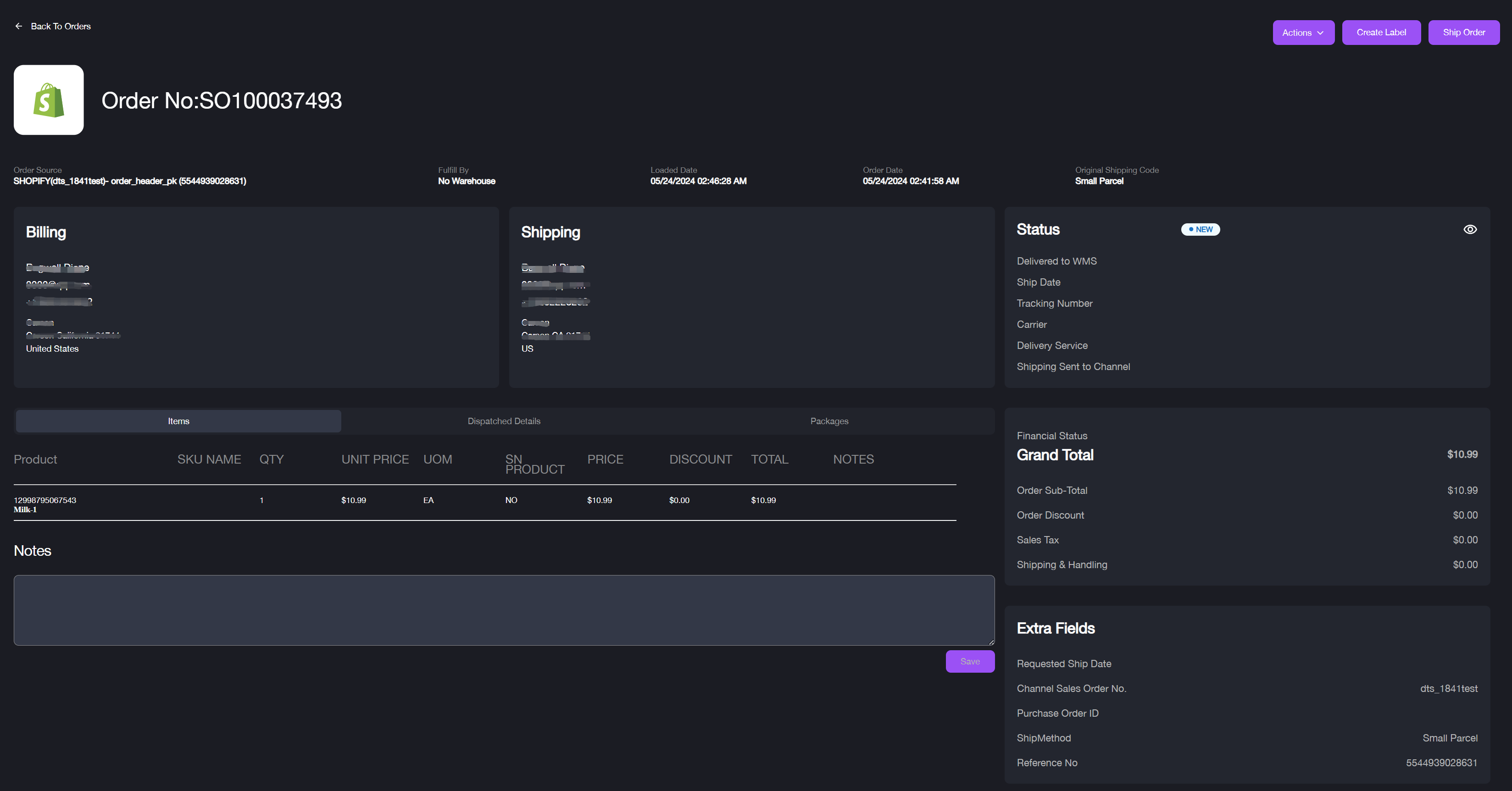Click the back arrow icon

[x=19, y=27]
